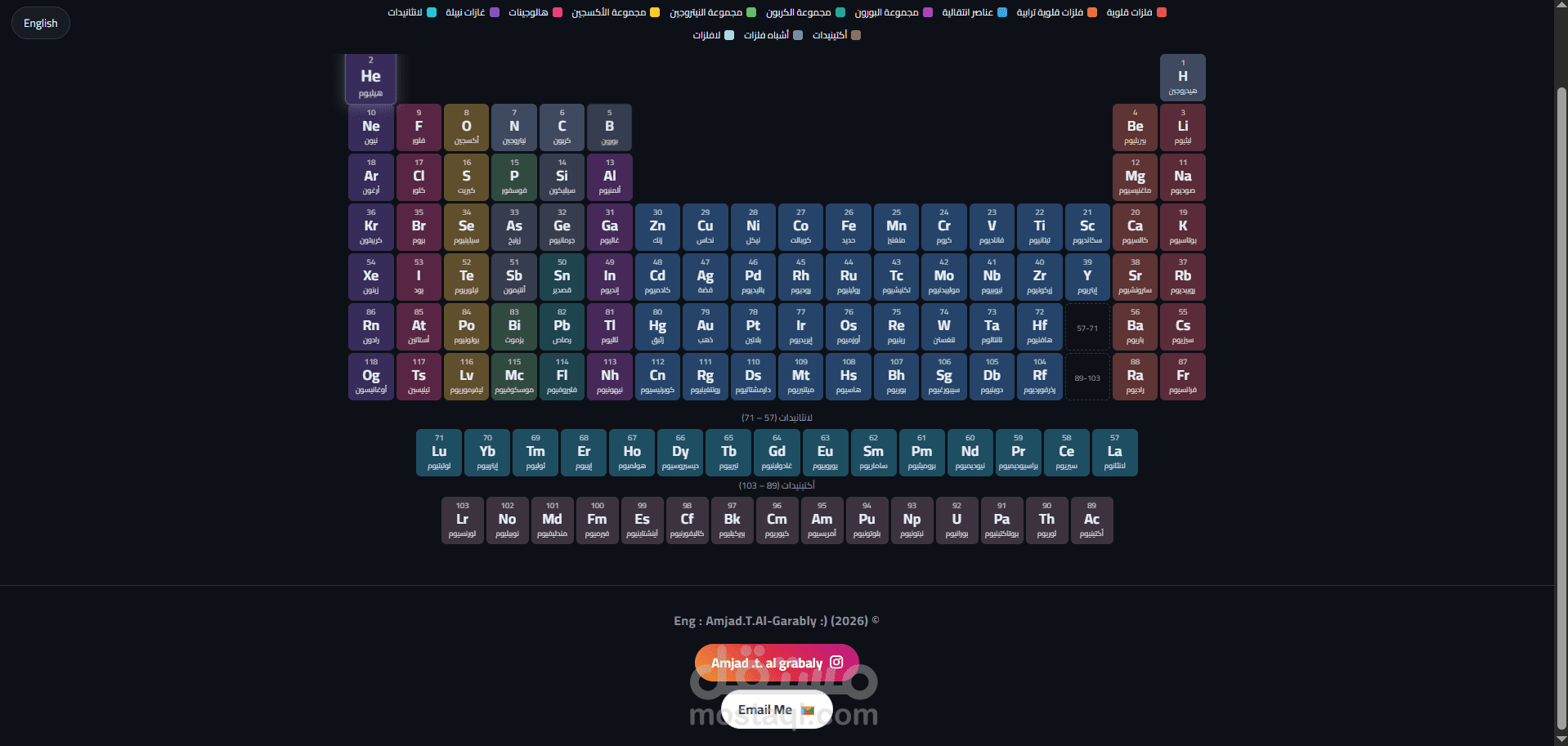Click the scrollbar down arrow
Screen dimensions: 1568x746
(1561, 739)
